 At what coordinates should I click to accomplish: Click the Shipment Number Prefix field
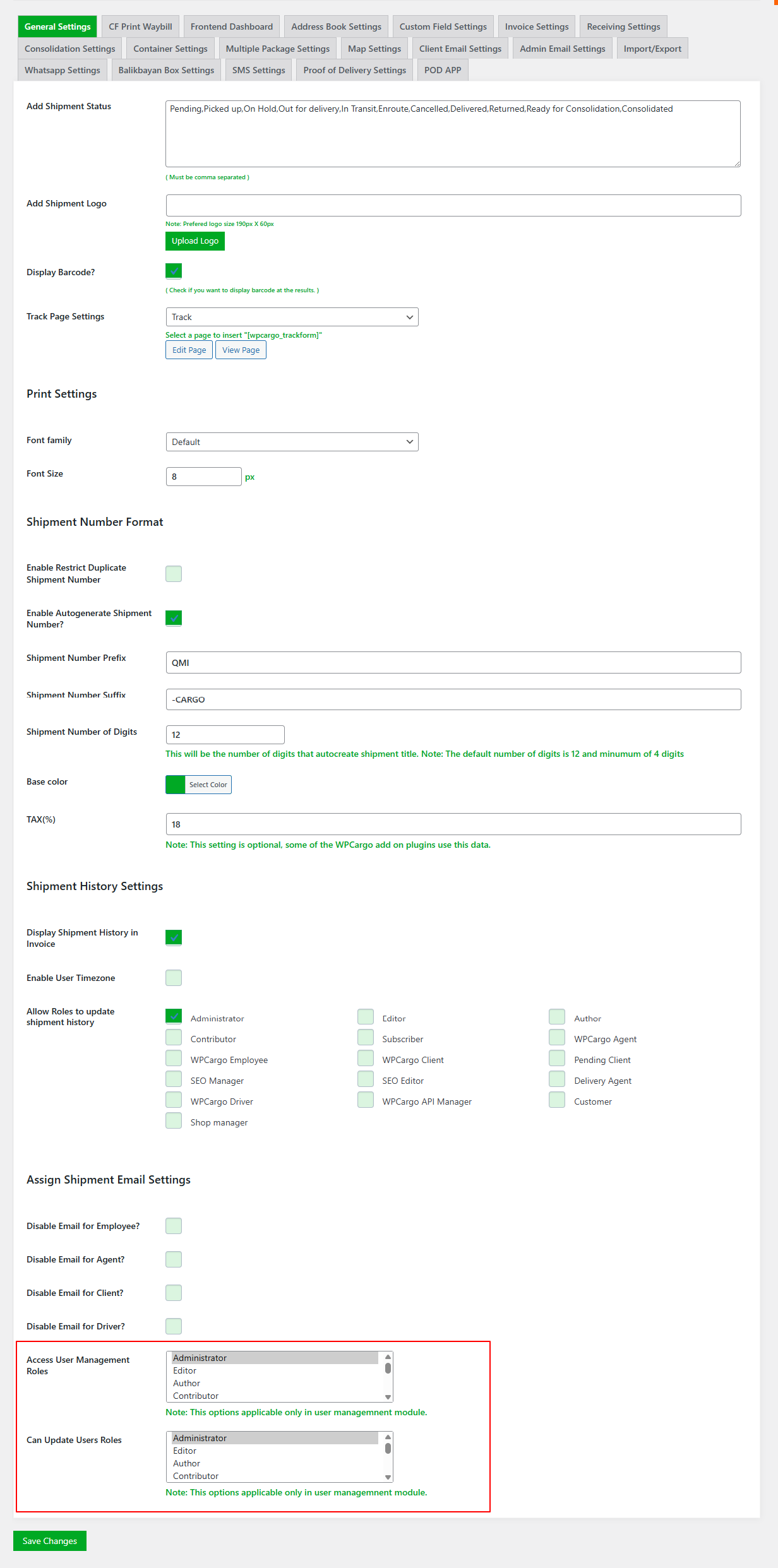pos(453,663)
